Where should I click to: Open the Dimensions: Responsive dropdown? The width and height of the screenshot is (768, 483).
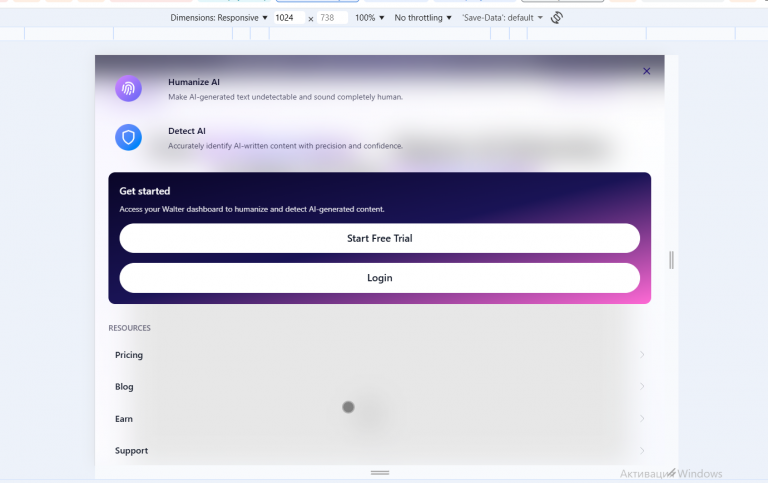219,18
